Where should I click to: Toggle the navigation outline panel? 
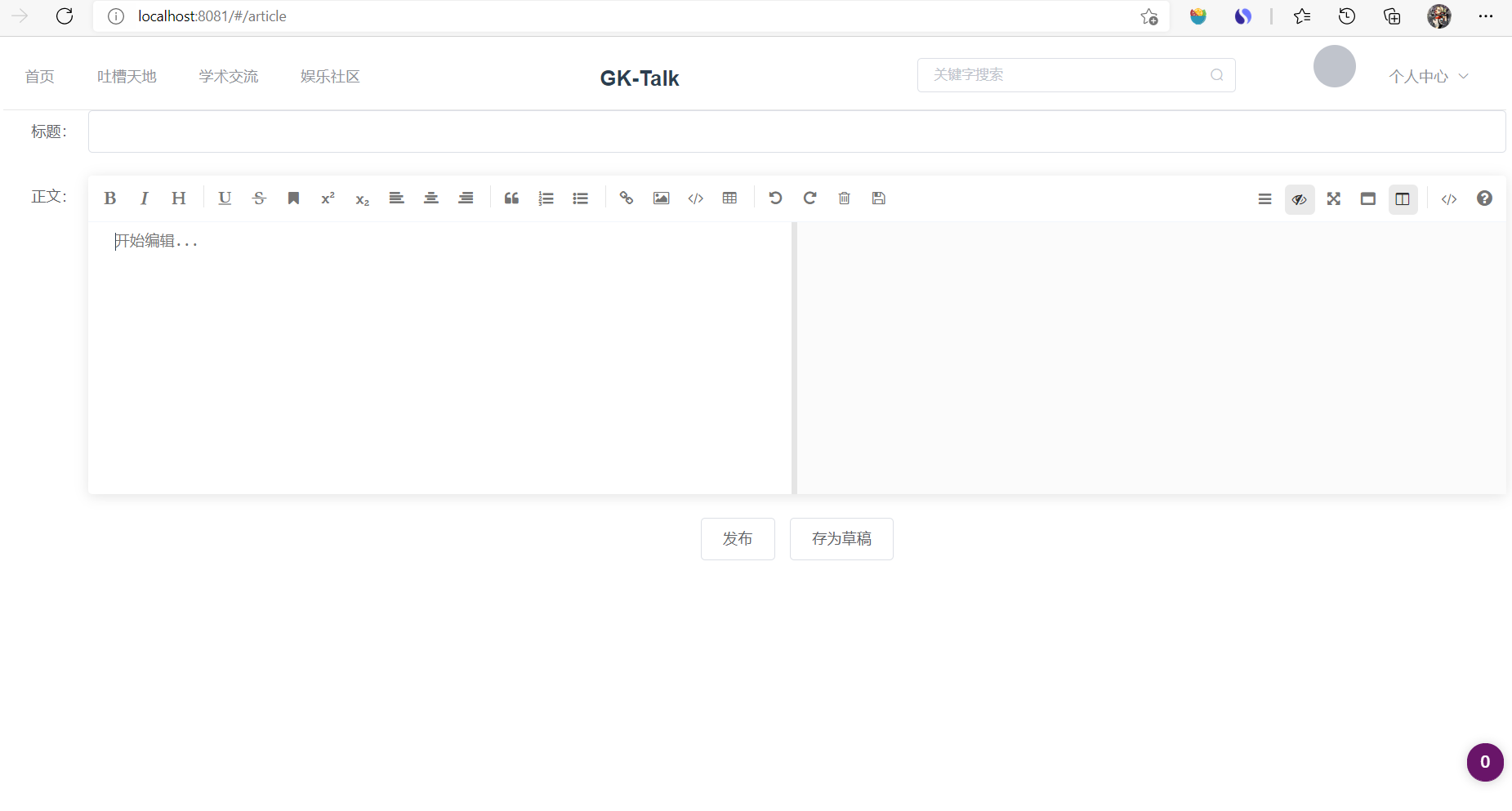pyautogui.click(x=1264, y=198)
